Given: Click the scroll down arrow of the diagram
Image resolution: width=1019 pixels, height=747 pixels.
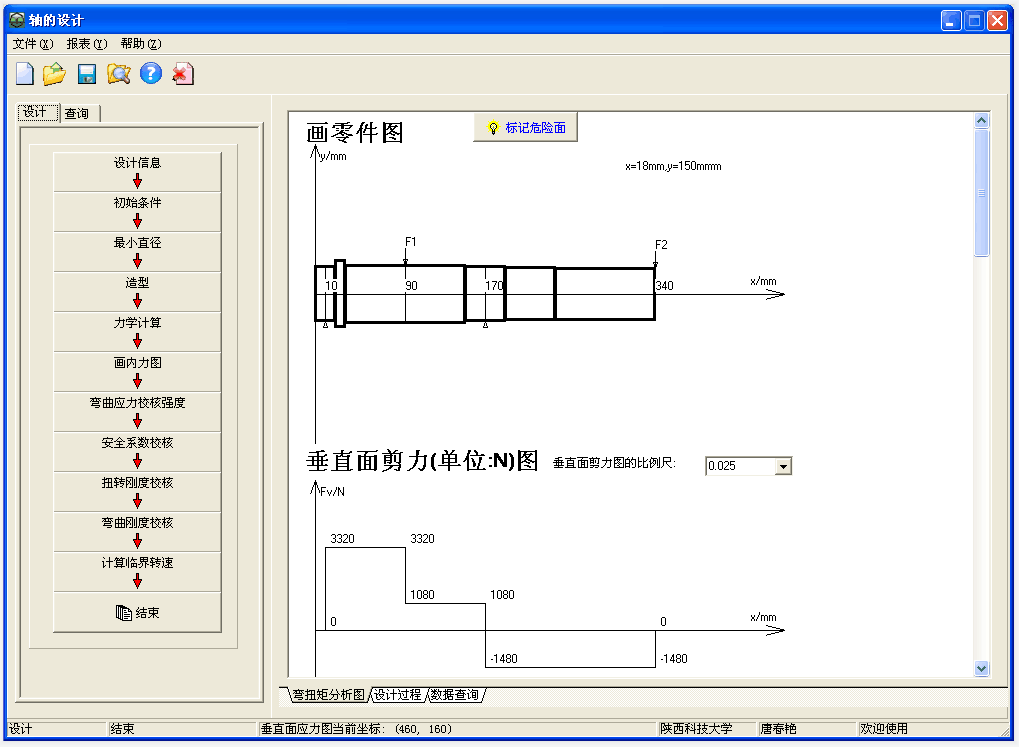Looking at the screenshot, I should click(981, 668).
